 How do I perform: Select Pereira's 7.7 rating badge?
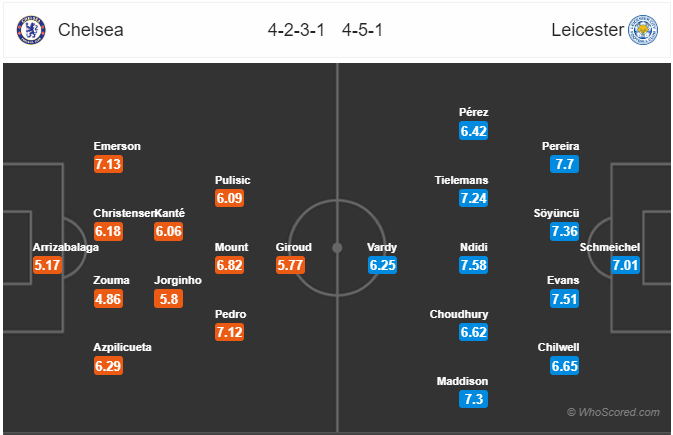coord(564,164)
